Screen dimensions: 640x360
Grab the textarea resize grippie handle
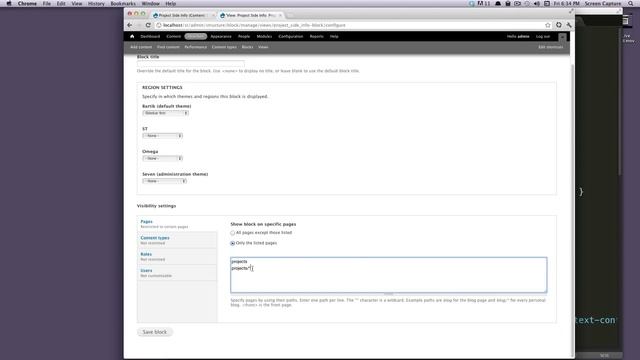pos(389,294)
